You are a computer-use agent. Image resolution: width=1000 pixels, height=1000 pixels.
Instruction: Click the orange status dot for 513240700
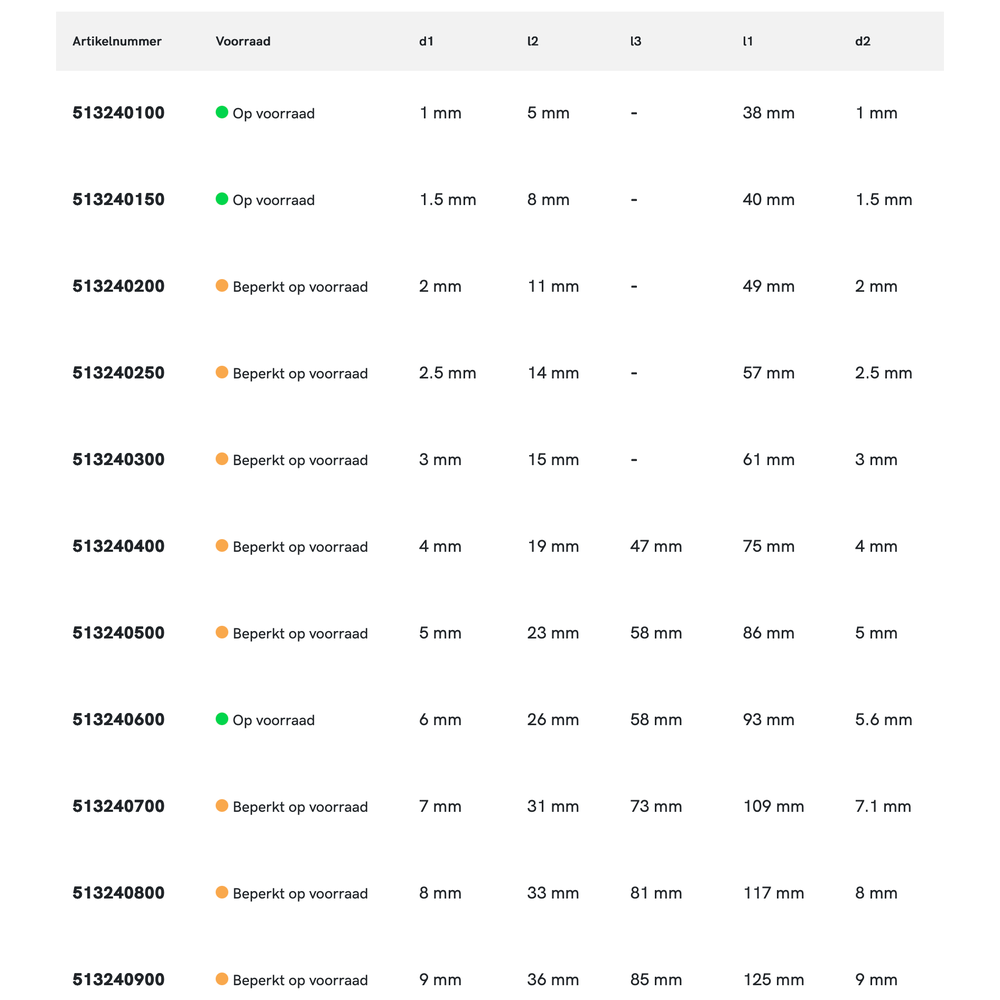pyautogui.click(x=222, y=806)
